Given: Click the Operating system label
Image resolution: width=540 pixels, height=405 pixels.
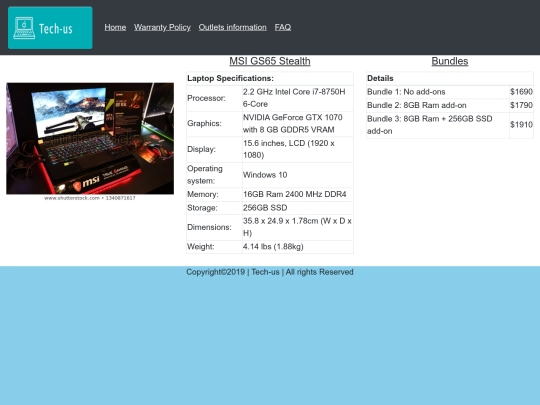Looking at the screenshot, I should (x=205, y=175).
